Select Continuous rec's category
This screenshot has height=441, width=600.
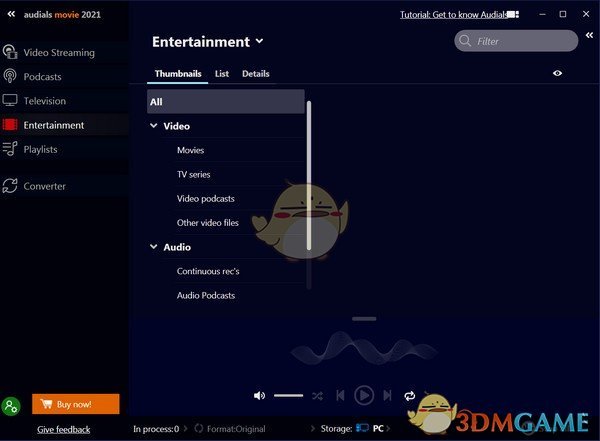[x=208, y=271]
